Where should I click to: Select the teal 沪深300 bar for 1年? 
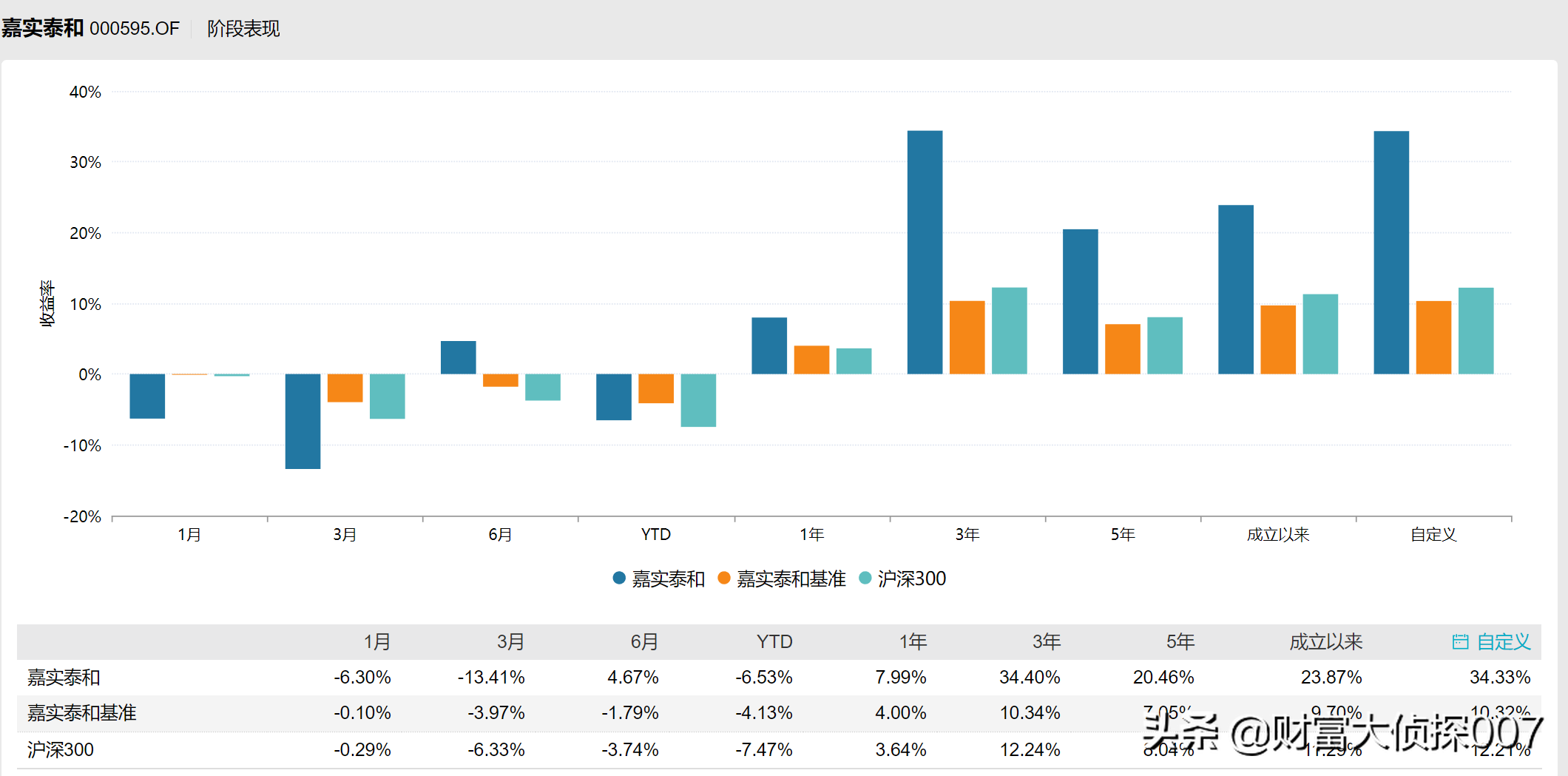point(854,361)
